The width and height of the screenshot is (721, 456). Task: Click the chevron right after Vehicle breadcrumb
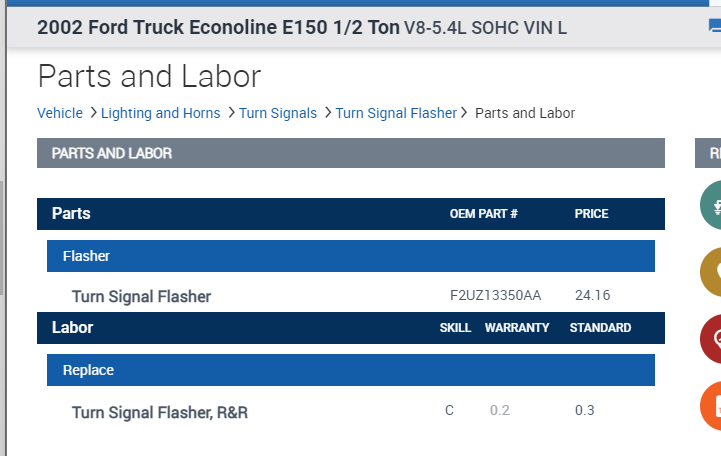(x=93, y=113)
